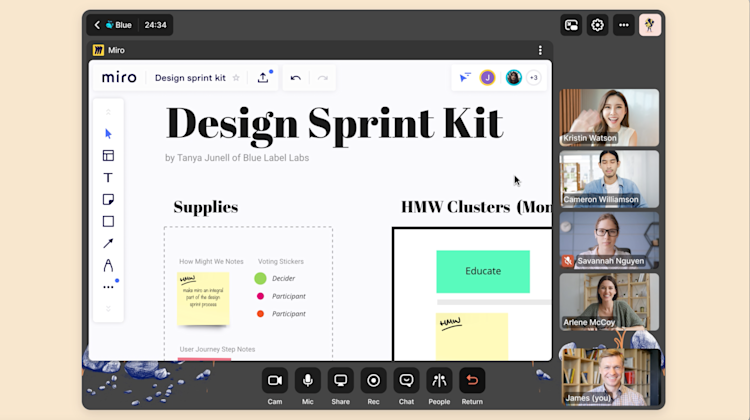Image resolution: width=750 pixels, height=420 pixels.
Task: Click the 'How Might We Notes' label
Action: coord(211,262)
